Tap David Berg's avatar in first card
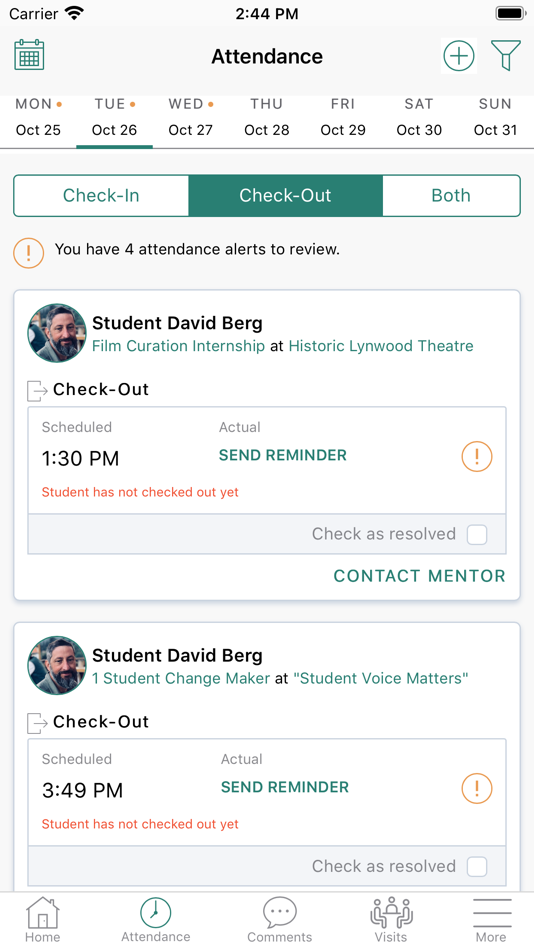 click(57, 333)
